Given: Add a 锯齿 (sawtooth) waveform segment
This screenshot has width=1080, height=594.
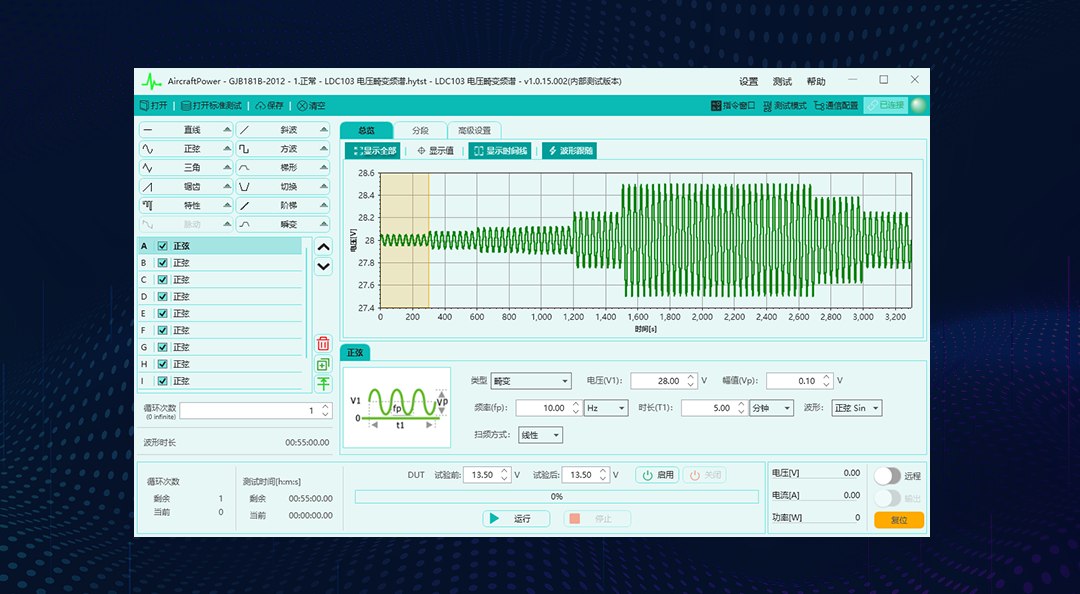Looking at the screenshot, I should 186,187.
